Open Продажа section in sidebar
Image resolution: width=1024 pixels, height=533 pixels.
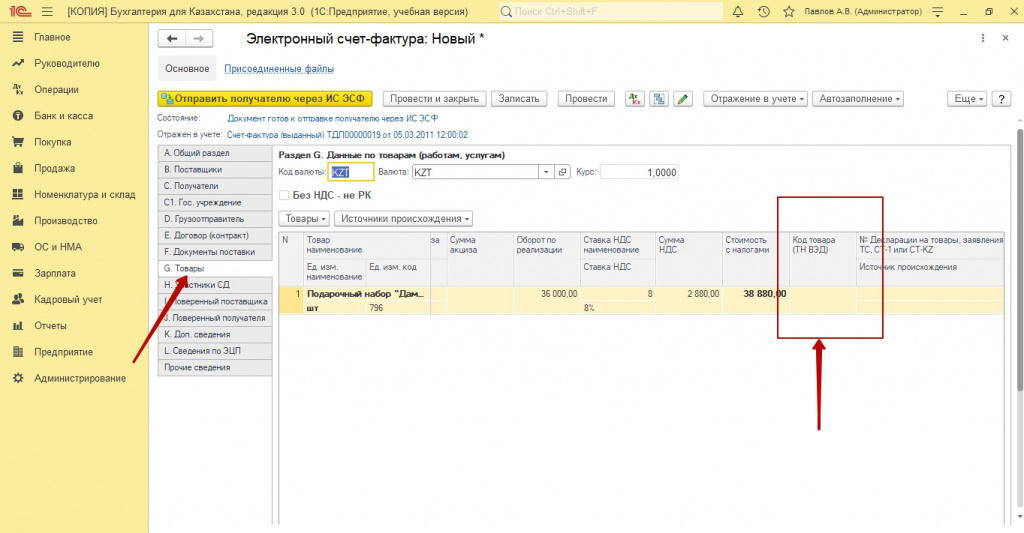54,168
